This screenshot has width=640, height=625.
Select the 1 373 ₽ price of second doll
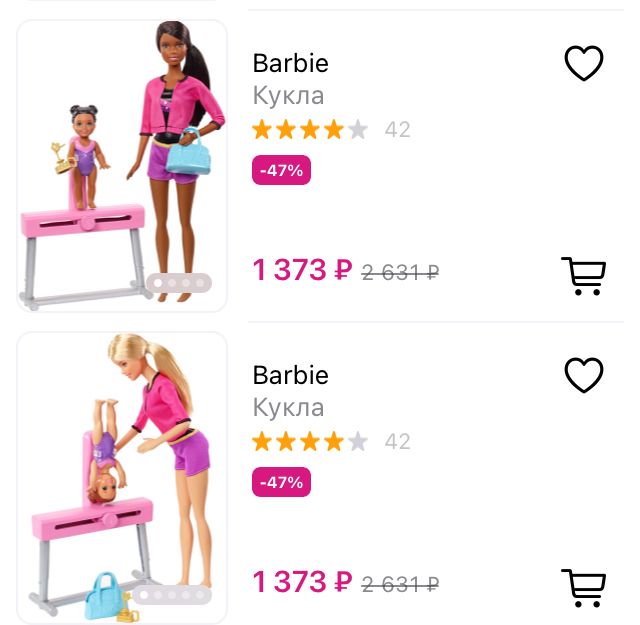(x=302, y=582)
